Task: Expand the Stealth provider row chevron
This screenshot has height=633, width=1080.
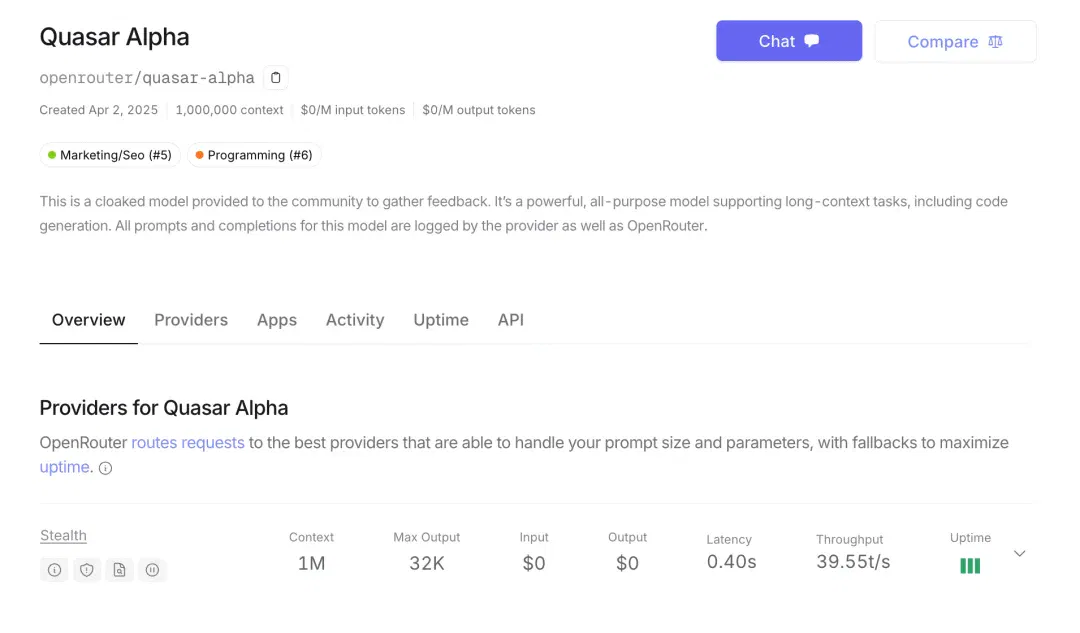Action: click(x=1019, y=553)
